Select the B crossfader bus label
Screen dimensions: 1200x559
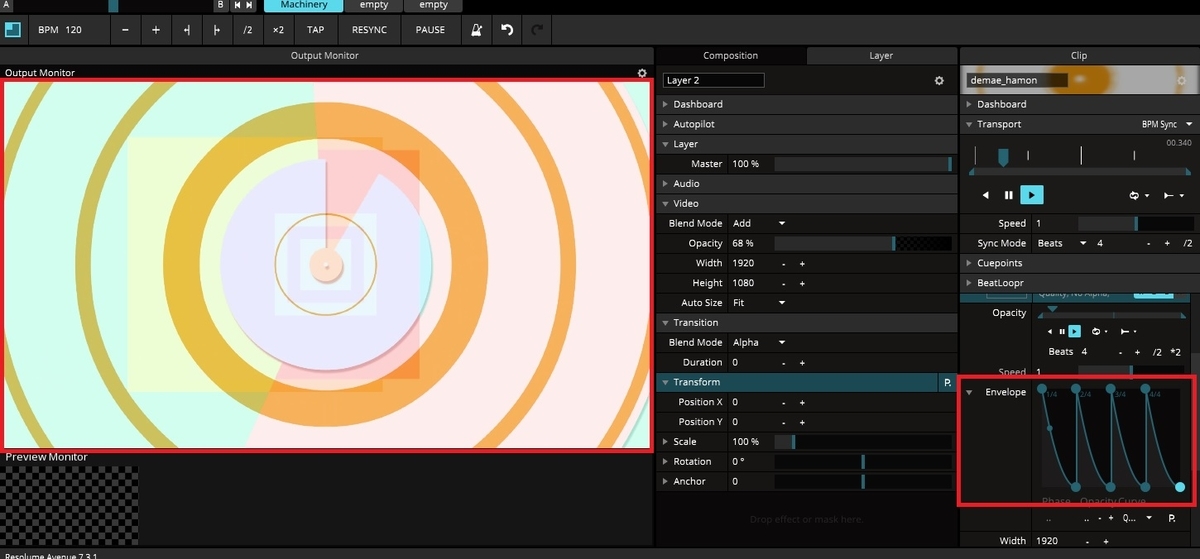(x=220, y=5)
